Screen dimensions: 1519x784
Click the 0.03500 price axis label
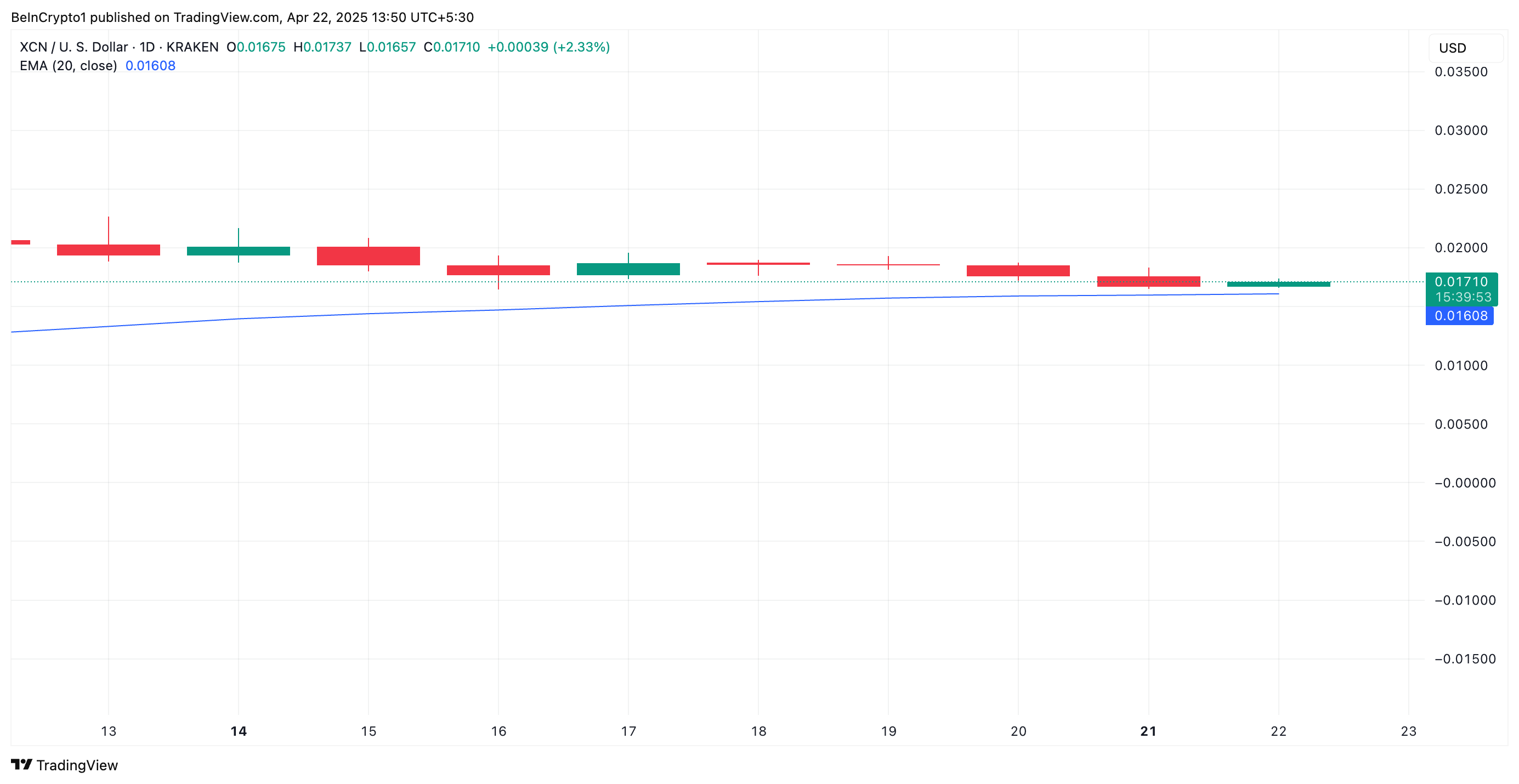tap(1461, 72)
